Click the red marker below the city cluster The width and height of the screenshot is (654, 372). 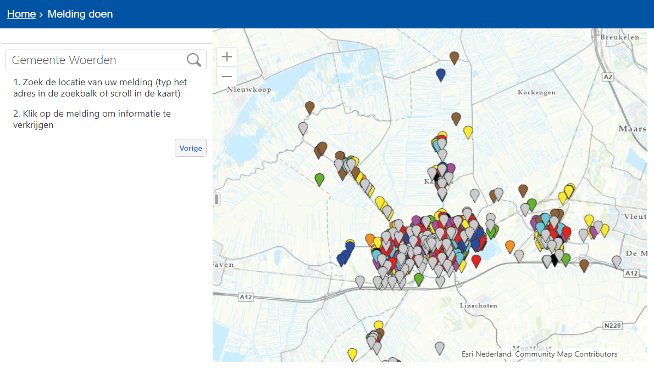476,261
